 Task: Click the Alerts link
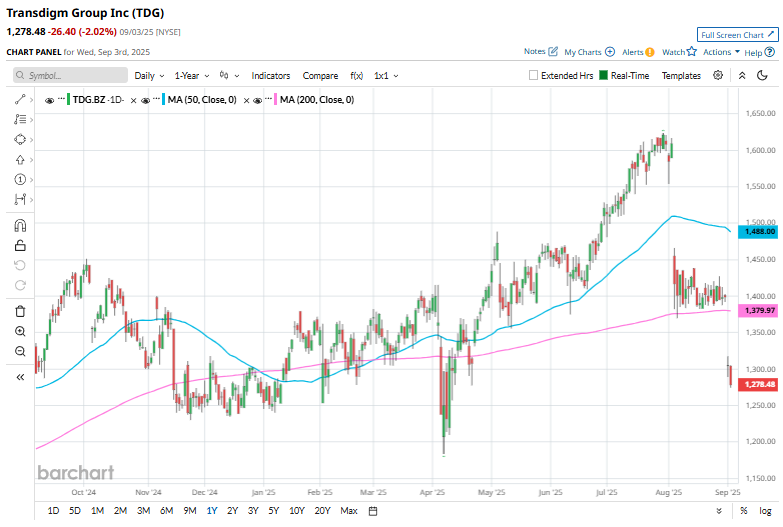click(x=632, y=52)
